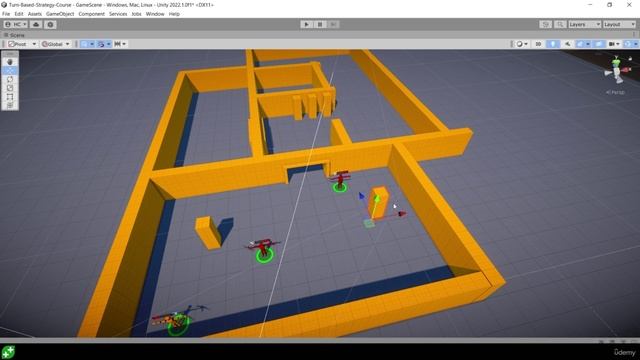Image resolution: width=640 pixels, height=360 pixels.
Task: Select the Hand view tool
Action: pyautogui.click(x=10, y=62)
